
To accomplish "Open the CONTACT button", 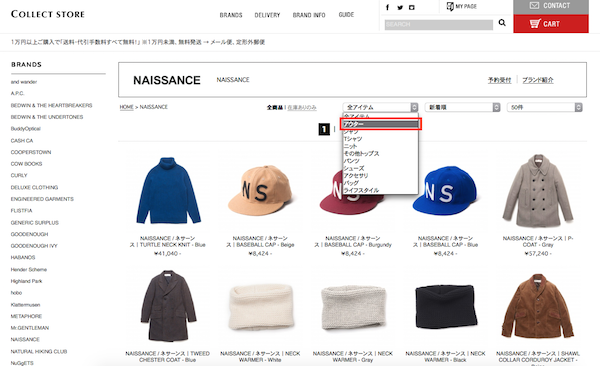I will click(551, 6).
